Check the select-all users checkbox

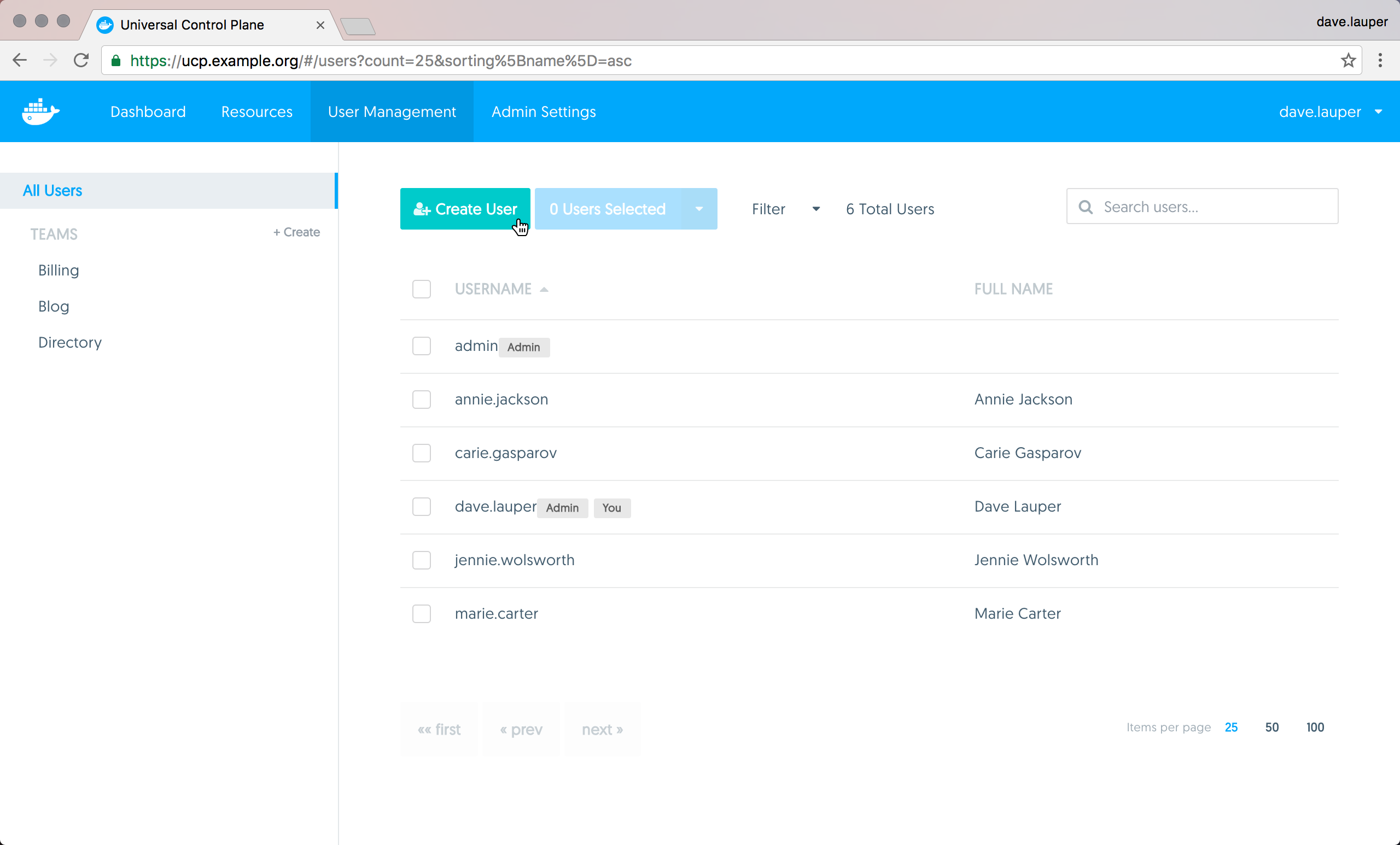click(421, 289)
